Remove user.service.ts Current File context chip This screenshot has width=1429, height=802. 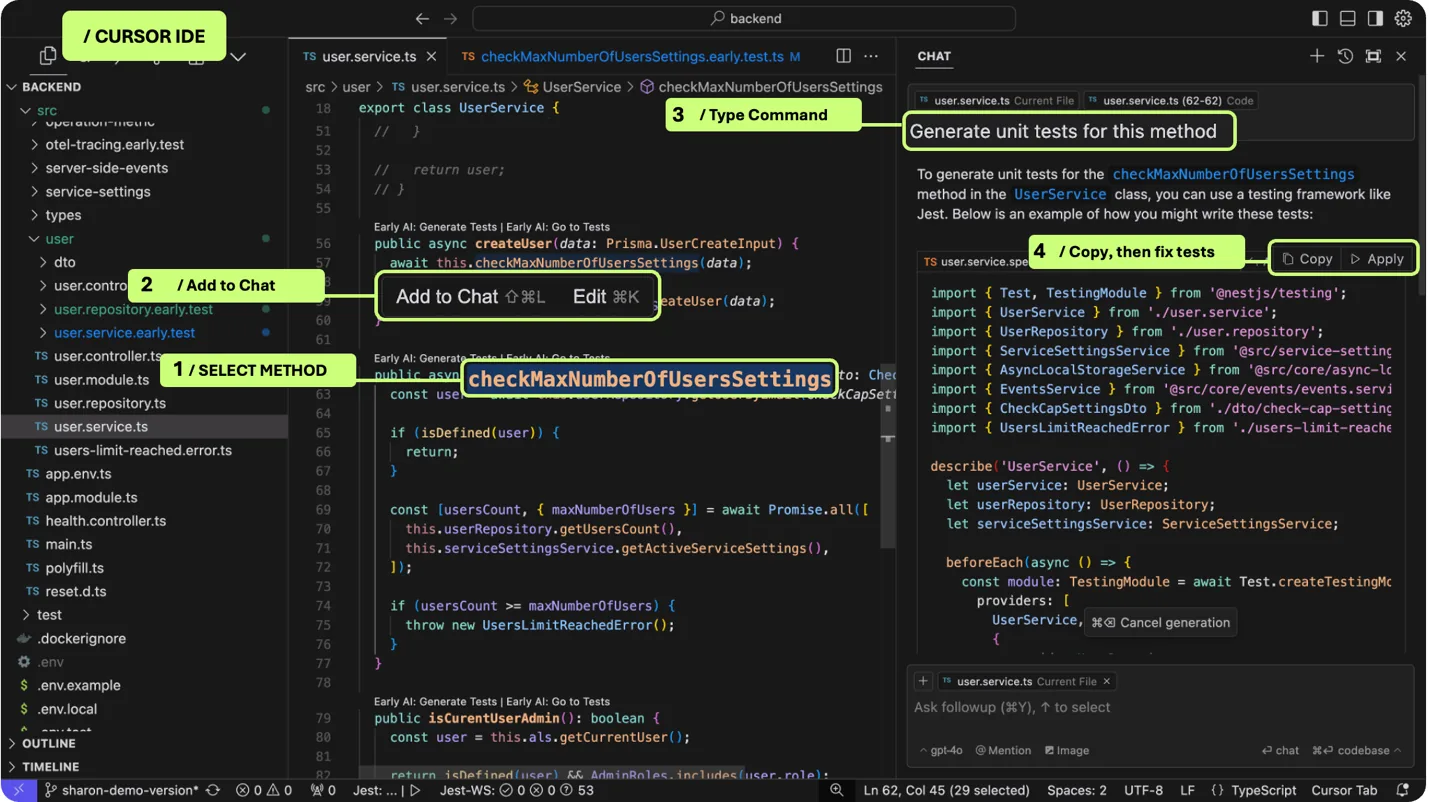click(1107, 682)
